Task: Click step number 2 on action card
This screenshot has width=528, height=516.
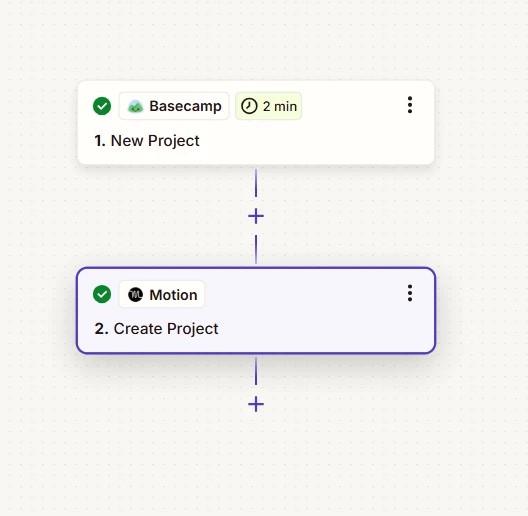Action: click(x=101, y=329)
